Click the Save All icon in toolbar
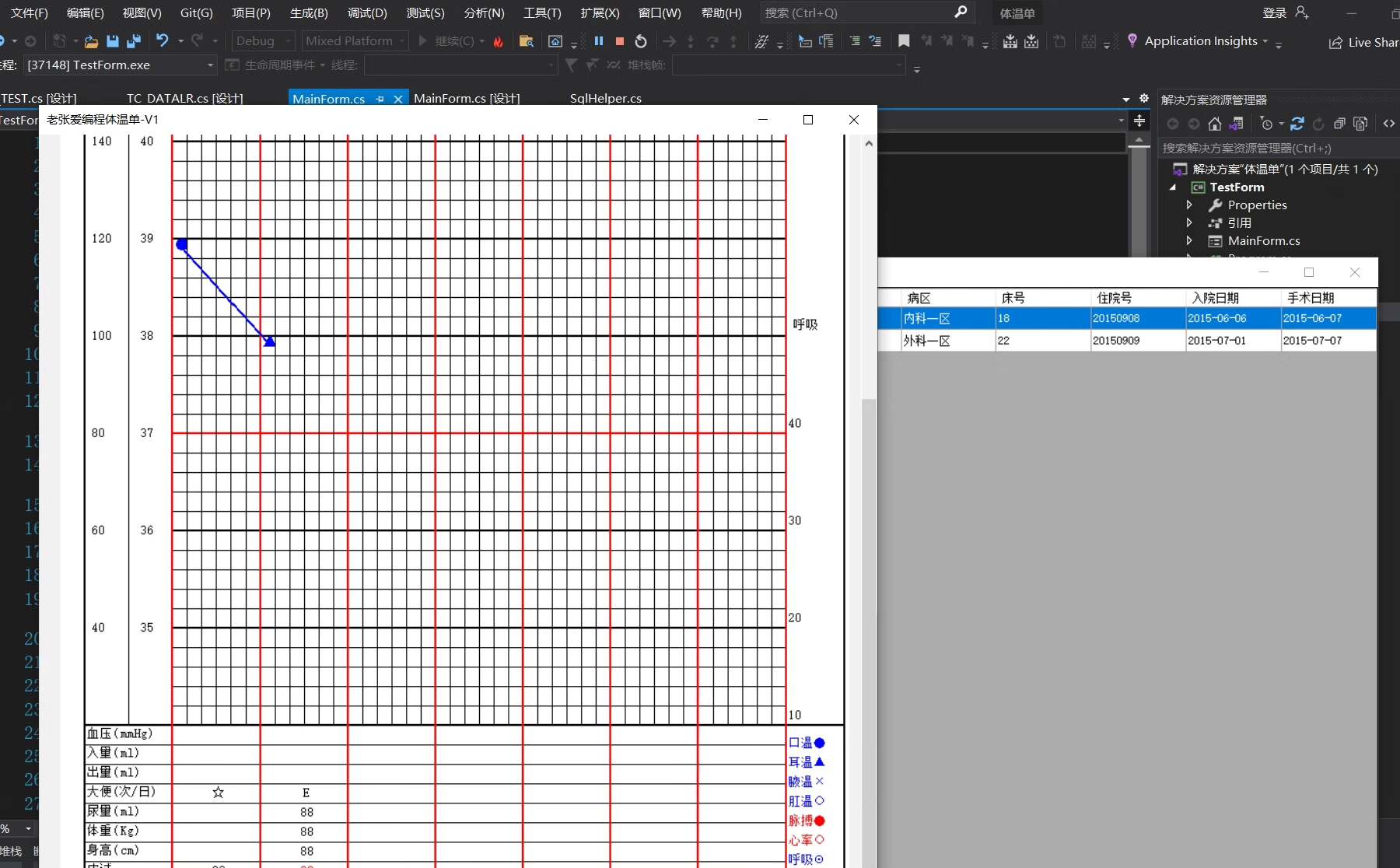 click(134, 41)
